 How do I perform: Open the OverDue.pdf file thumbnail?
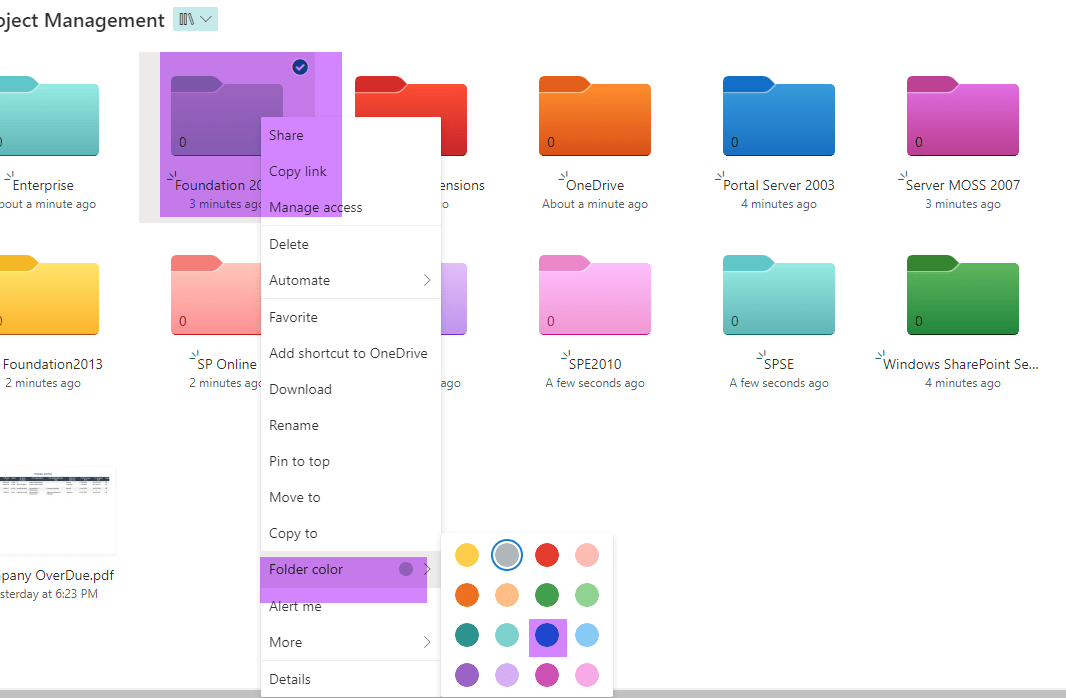[57, 510]
